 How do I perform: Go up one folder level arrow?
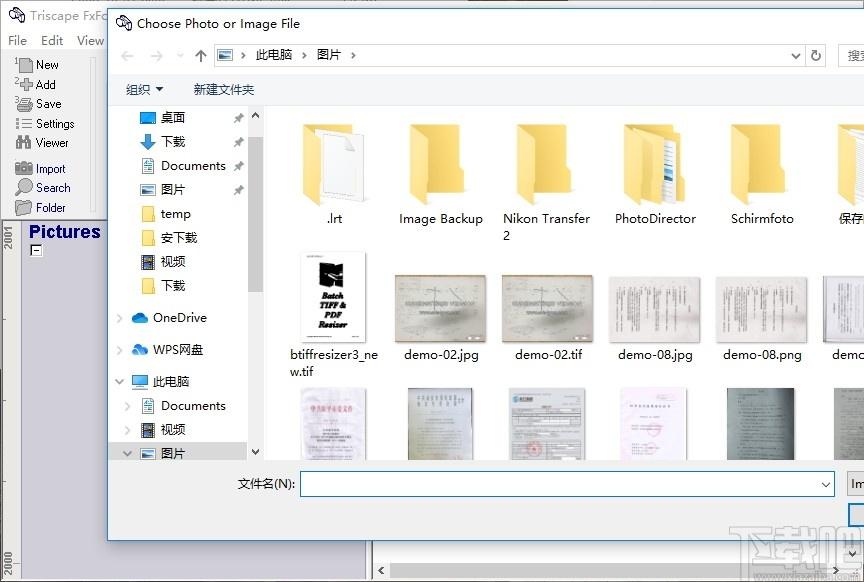pyautogui.click(x=201, y=56)
